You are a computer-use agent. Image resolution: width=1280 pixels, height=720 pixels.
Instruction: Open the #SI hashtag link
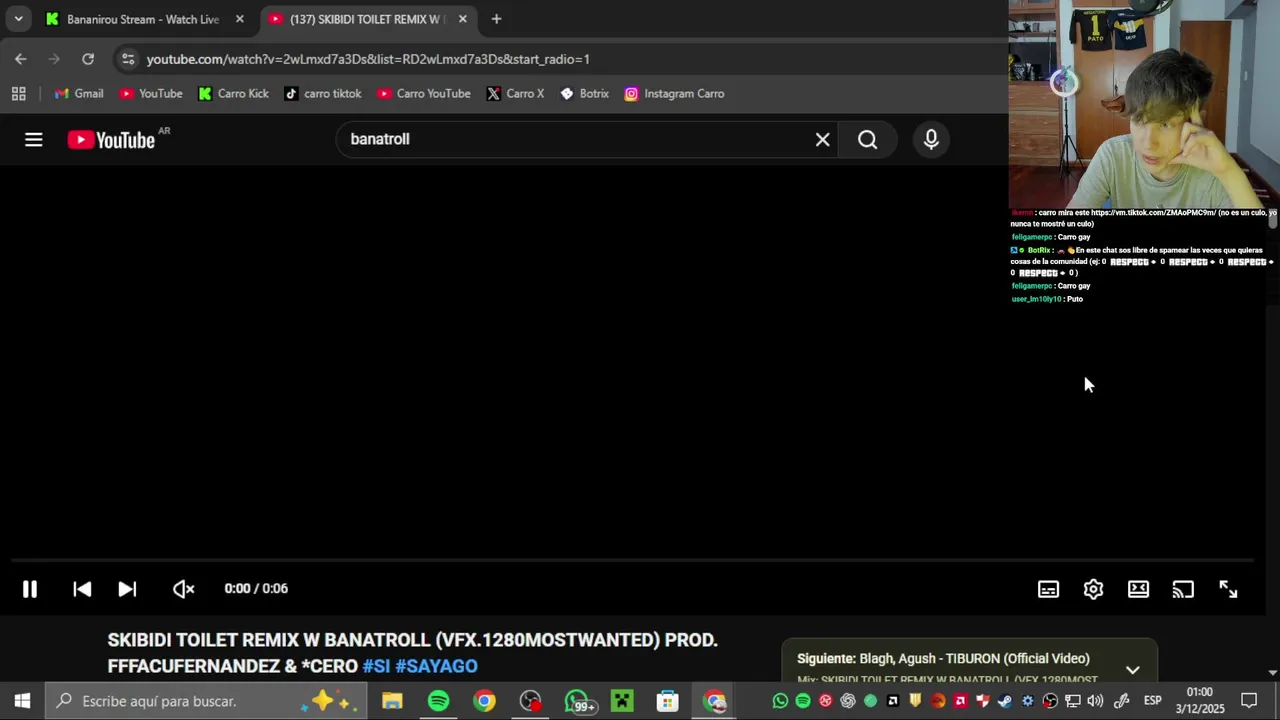(376, 666)
